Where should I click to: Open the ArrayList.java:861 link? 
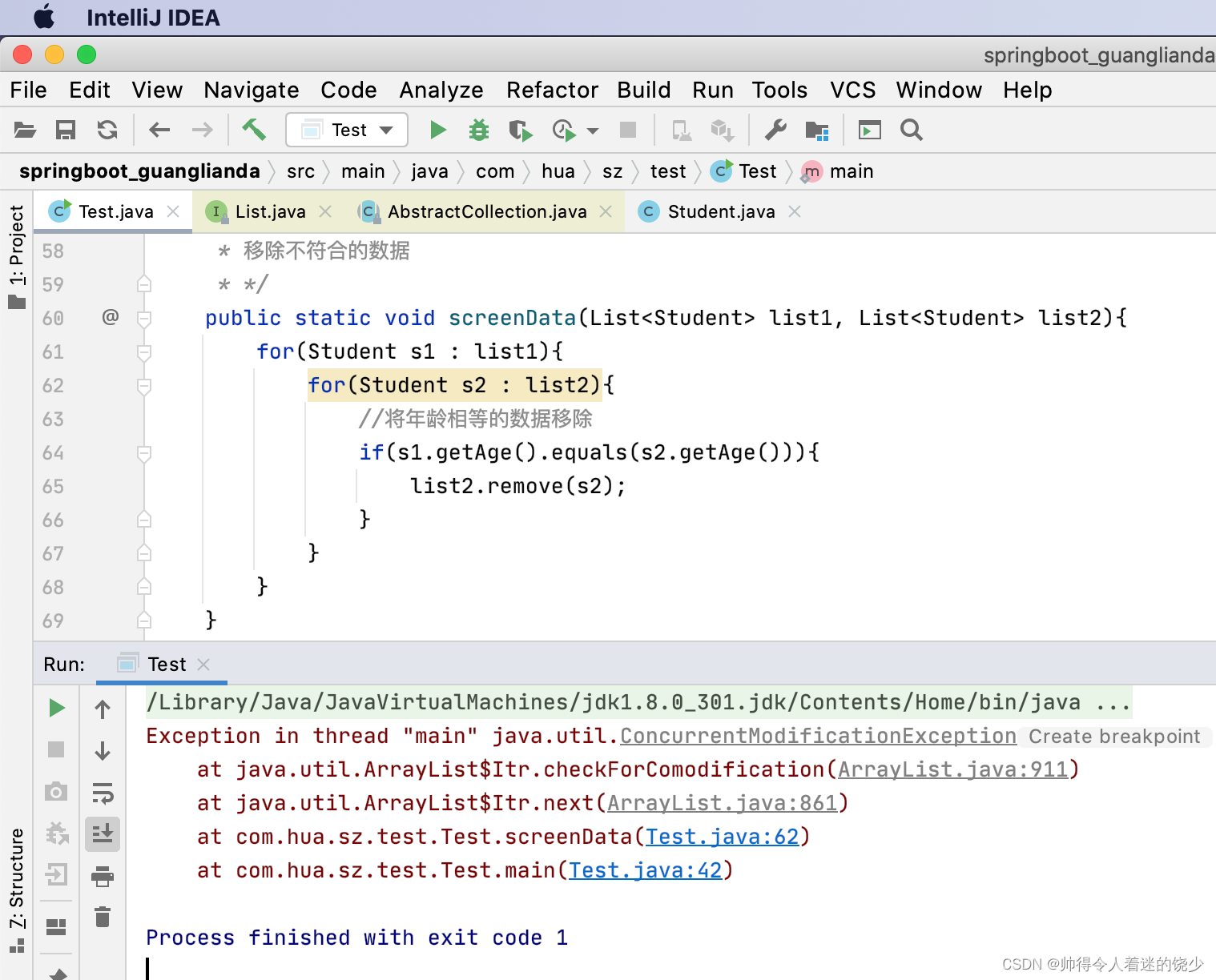click(723, 803)
